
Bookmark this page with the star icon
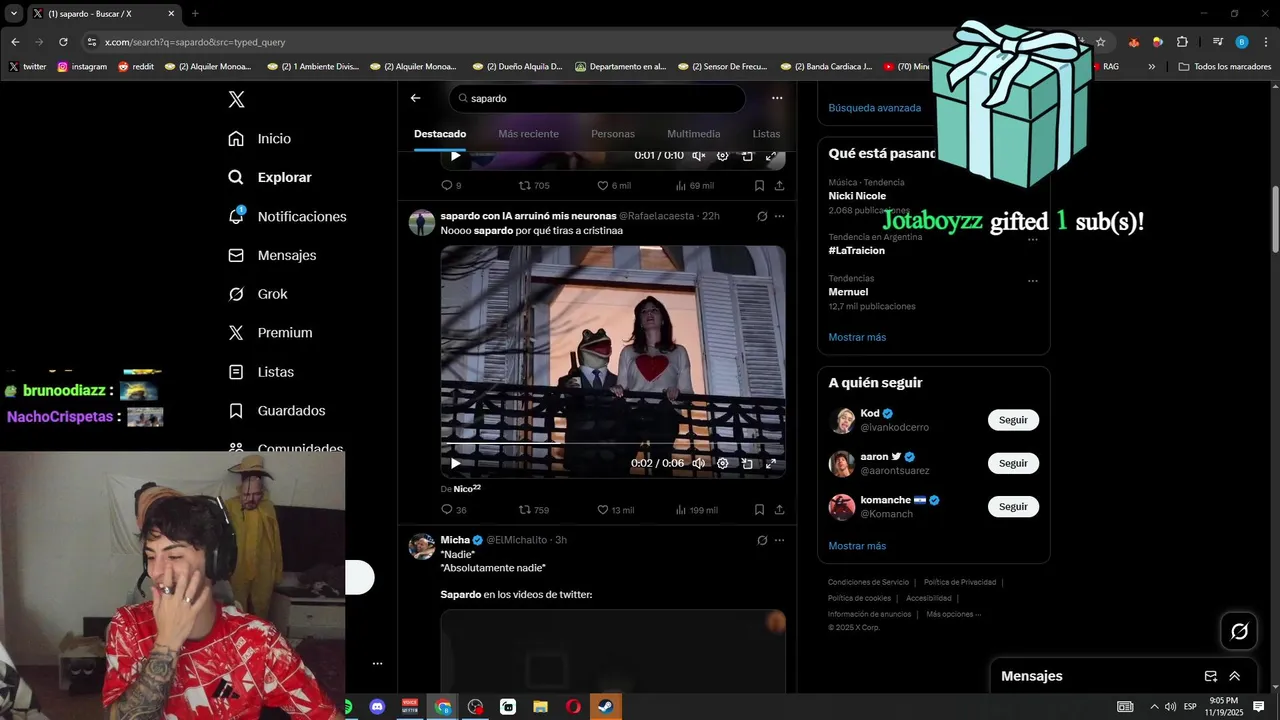tap(1100, 42)
